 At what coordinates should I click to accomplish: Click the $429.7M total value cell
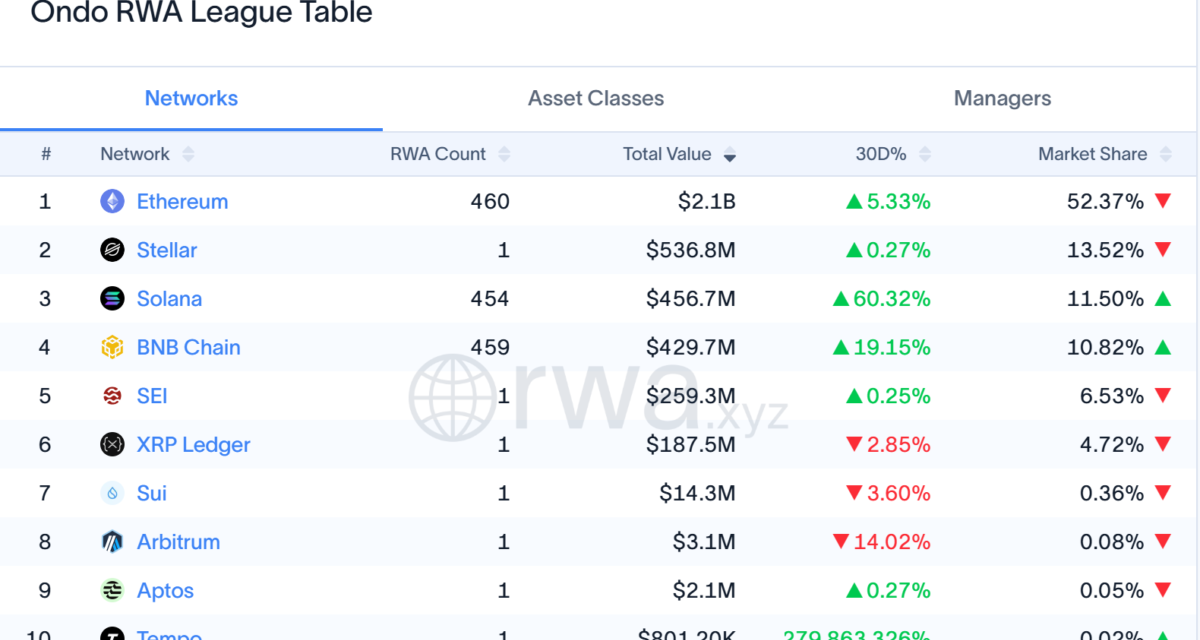pos(690,347)
